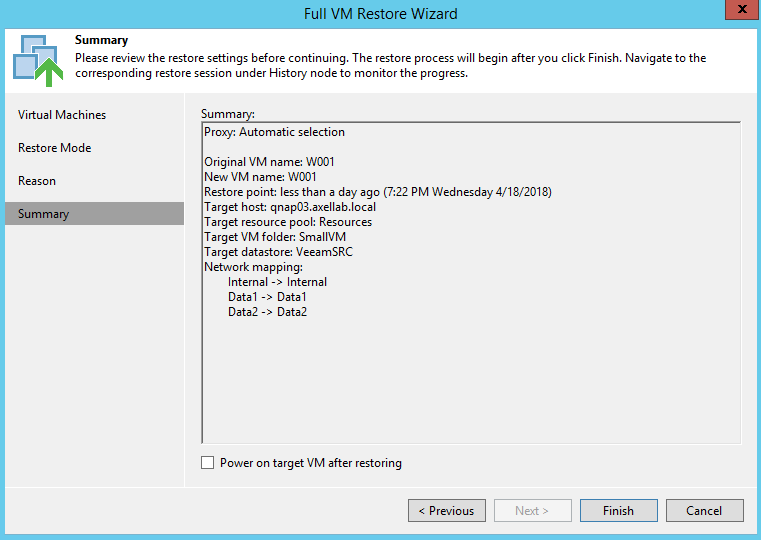761x540 pixels.
Task: Open the Restore Mode step
Action: click(55, 148)
